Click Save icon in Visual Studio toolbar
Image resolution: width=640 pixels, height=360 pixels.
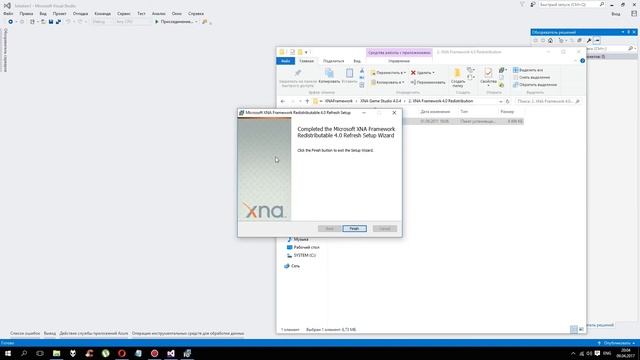[x=51, y=22]
